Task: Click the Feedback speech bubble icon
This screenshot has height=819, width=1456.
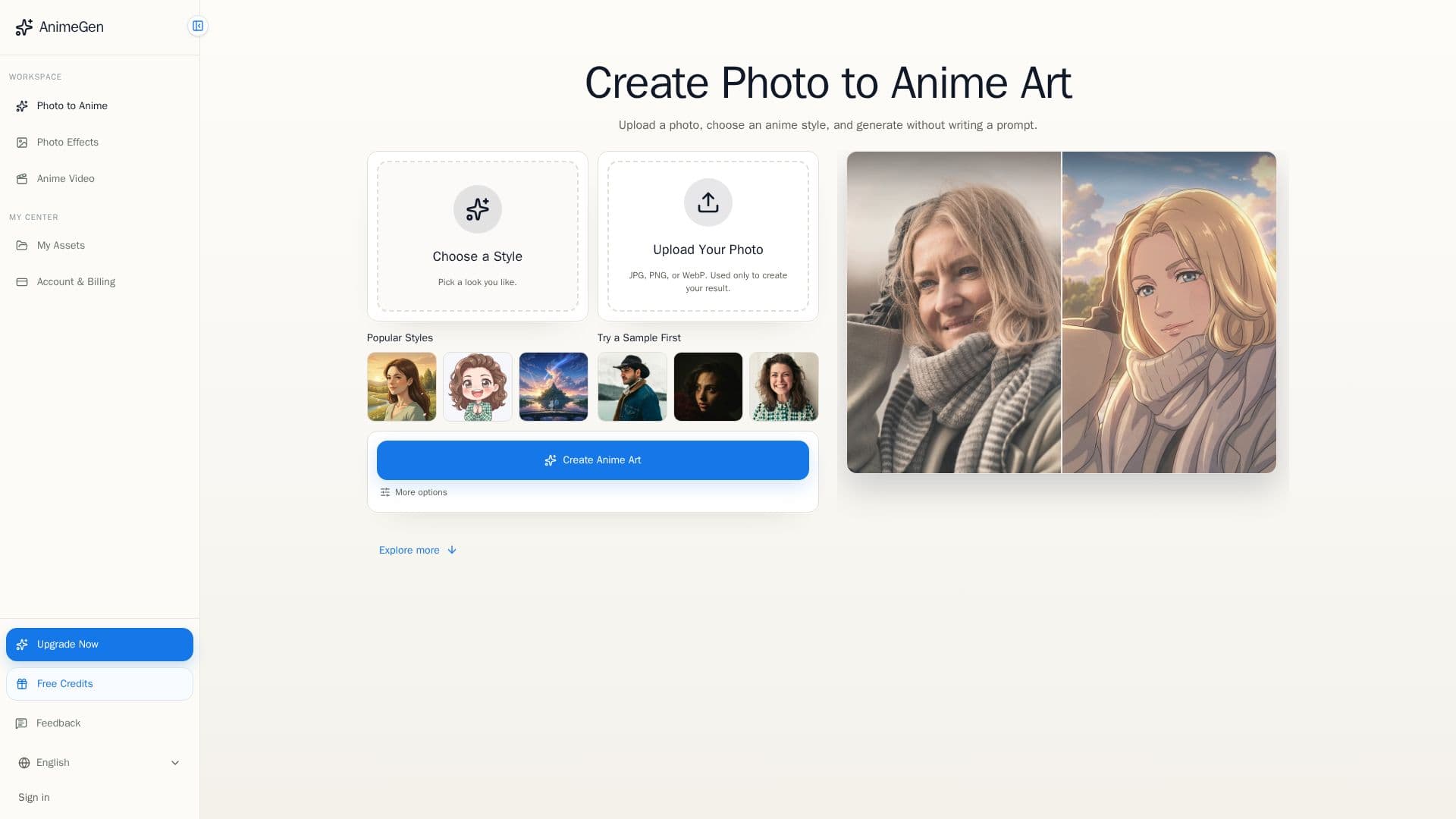Action: 21,723
